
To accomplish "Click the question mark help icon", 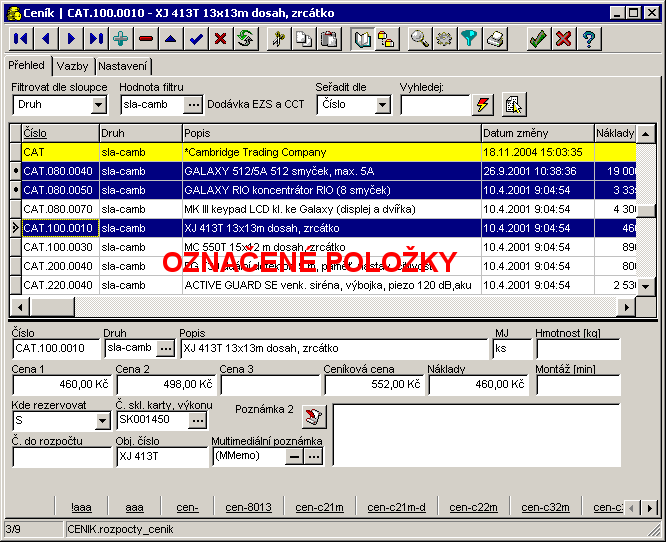I will click(590, 39).
